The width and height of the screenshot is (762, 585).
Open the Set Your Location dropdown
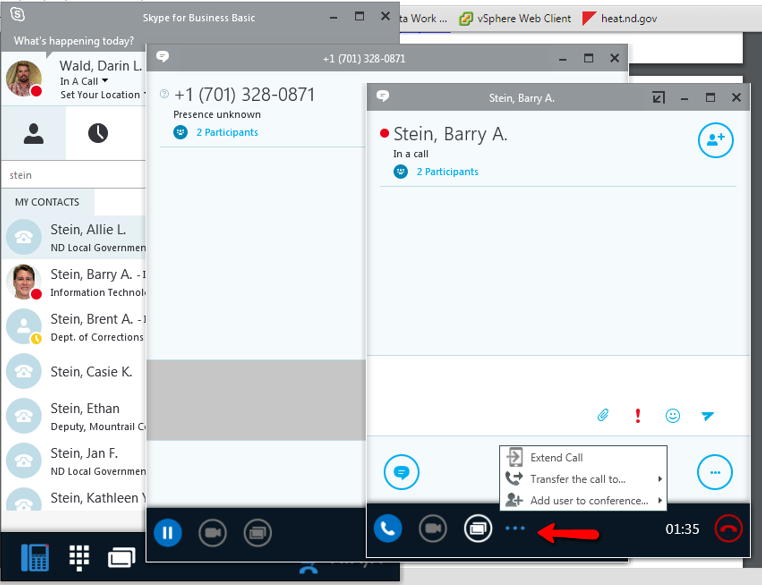[103, 95]
